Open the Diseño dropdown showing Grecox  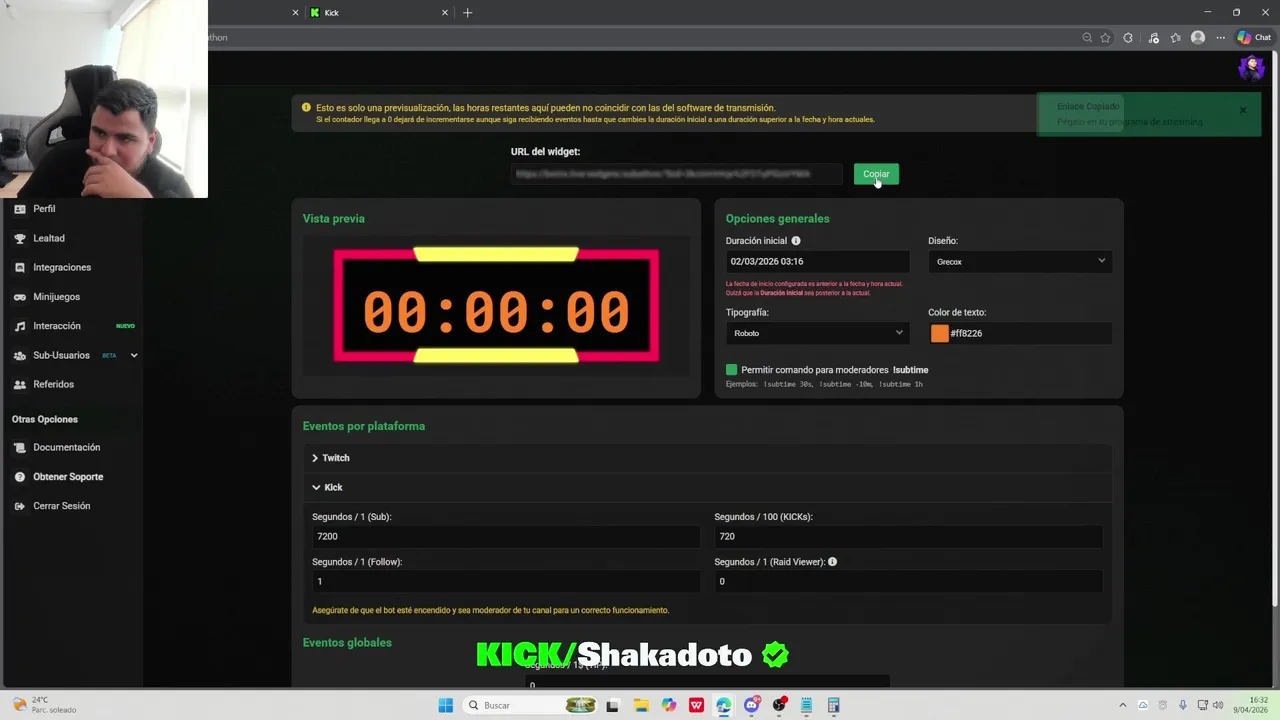pos(1020,262)
